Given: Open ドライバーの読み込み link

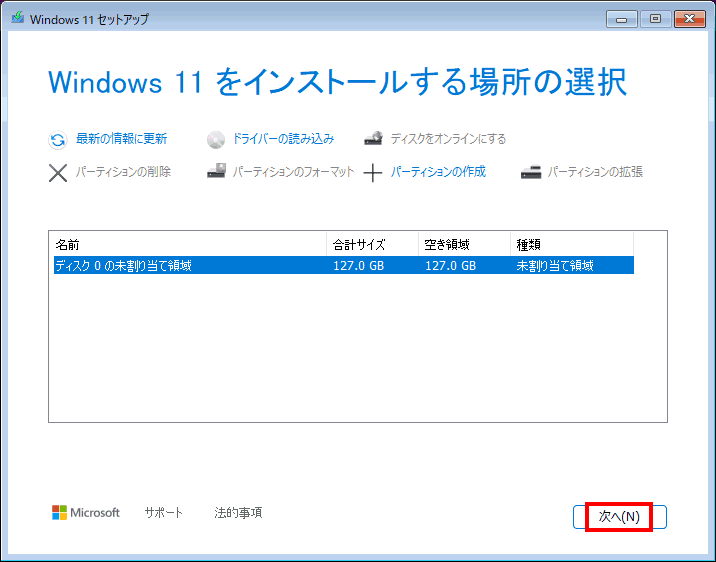Looking at the screenshot, I should 284,139.
